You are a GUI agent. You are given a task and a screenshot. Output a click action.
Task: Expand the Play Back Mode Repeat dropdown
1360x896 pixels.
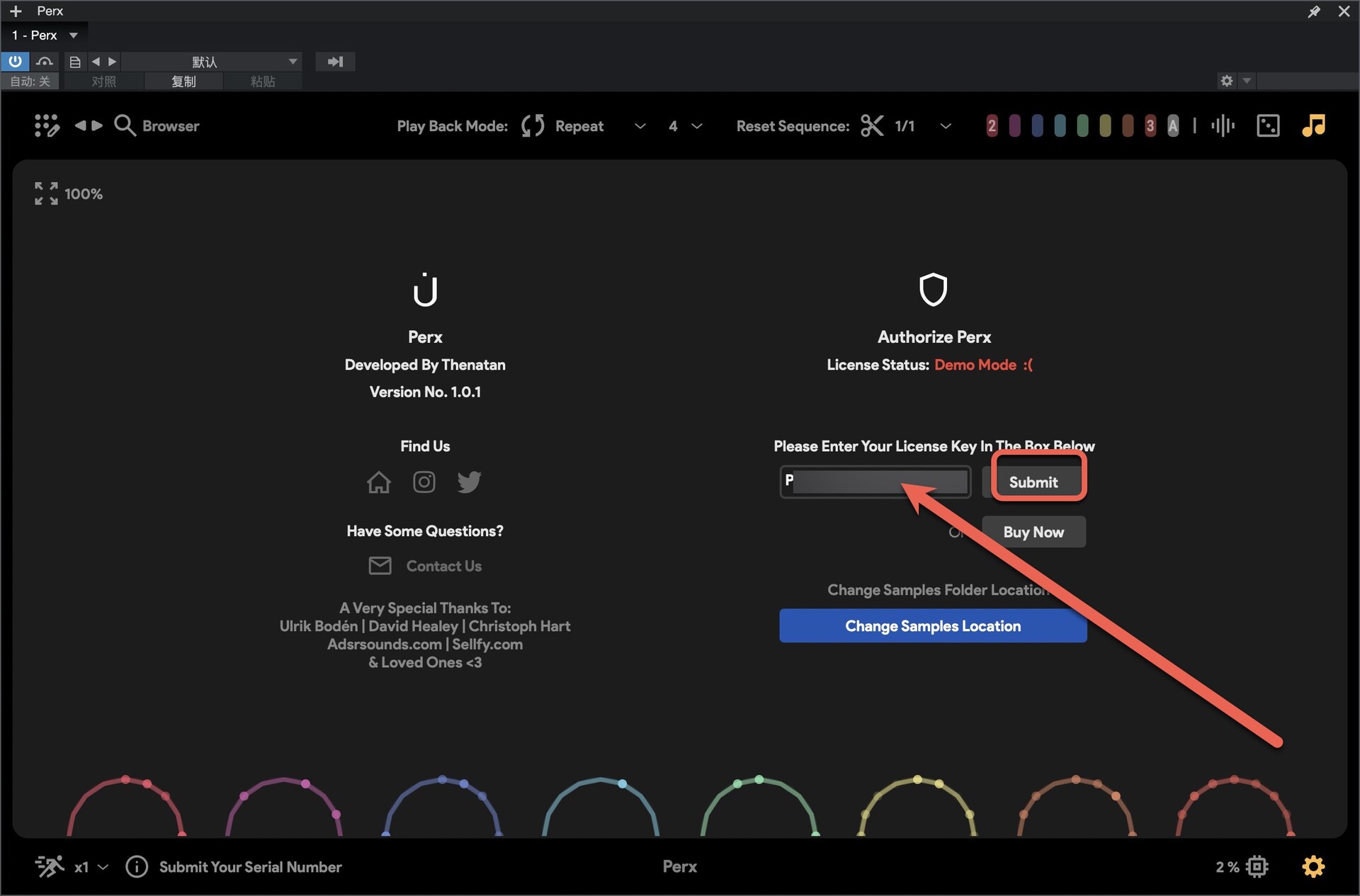640,126
